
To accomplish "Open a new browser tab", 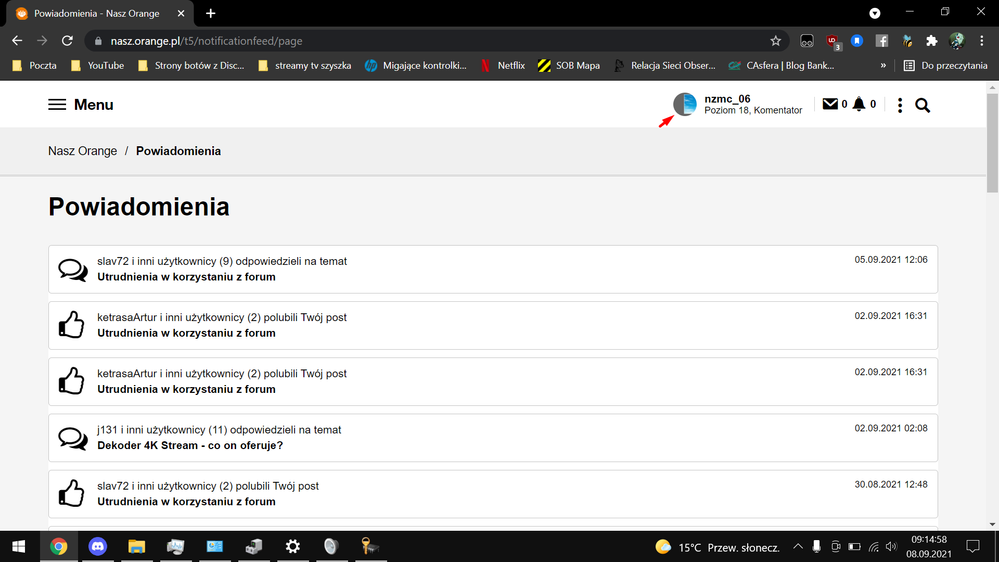I will pos(211,13).
